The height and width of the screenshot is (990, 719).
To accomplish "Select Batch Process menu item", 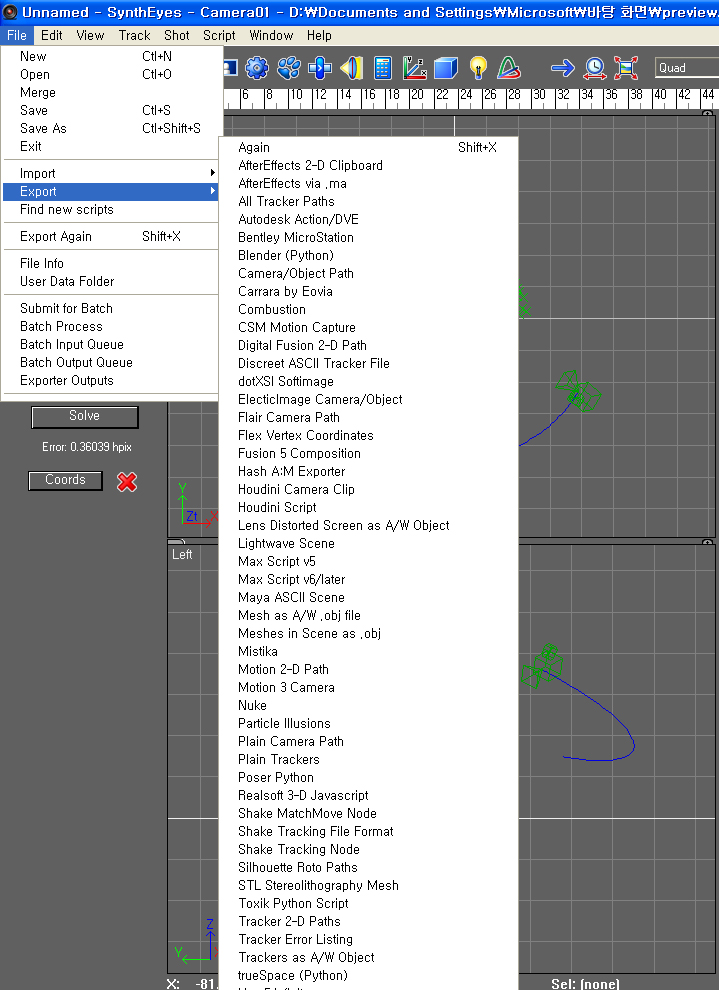I will [x=110, y=326].
